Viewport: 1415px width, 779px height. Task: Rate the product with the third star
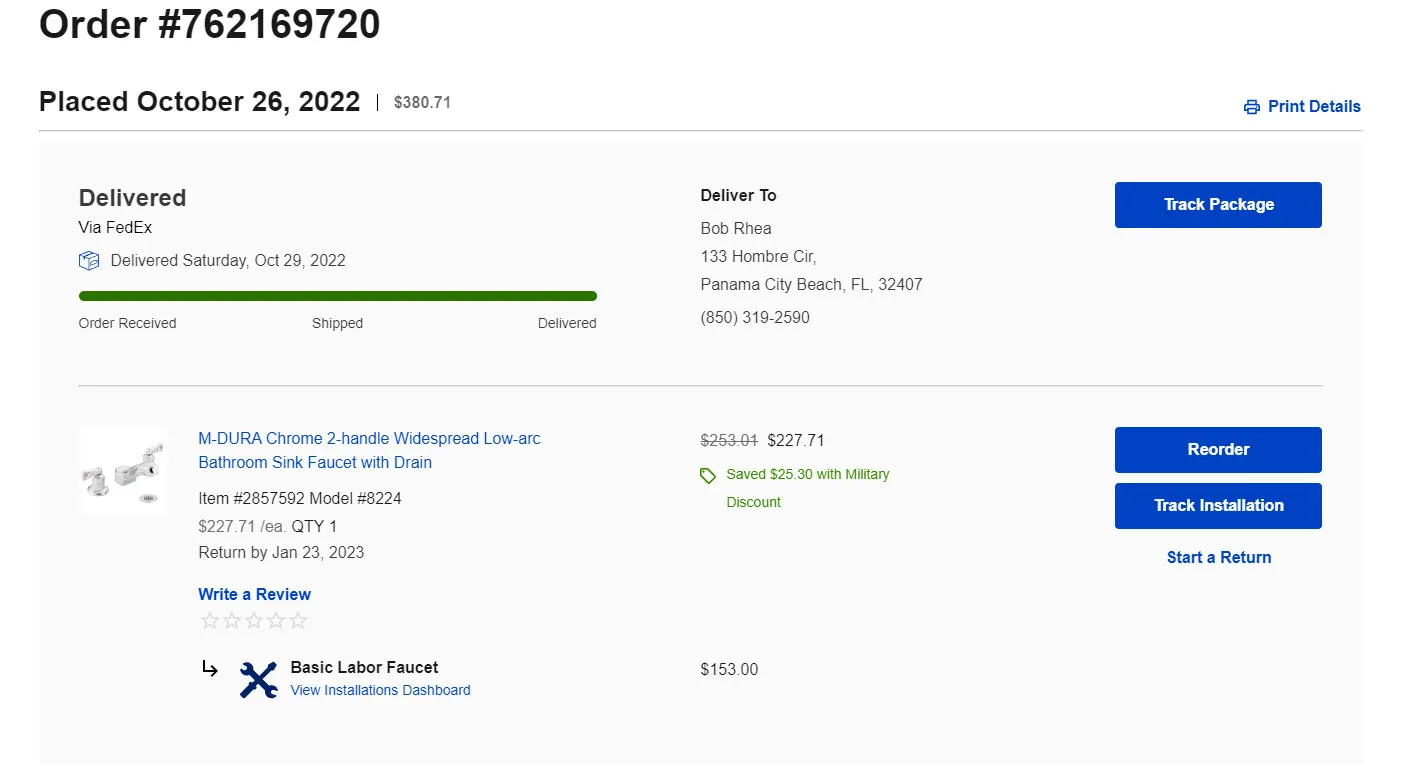tap(254, 621)
